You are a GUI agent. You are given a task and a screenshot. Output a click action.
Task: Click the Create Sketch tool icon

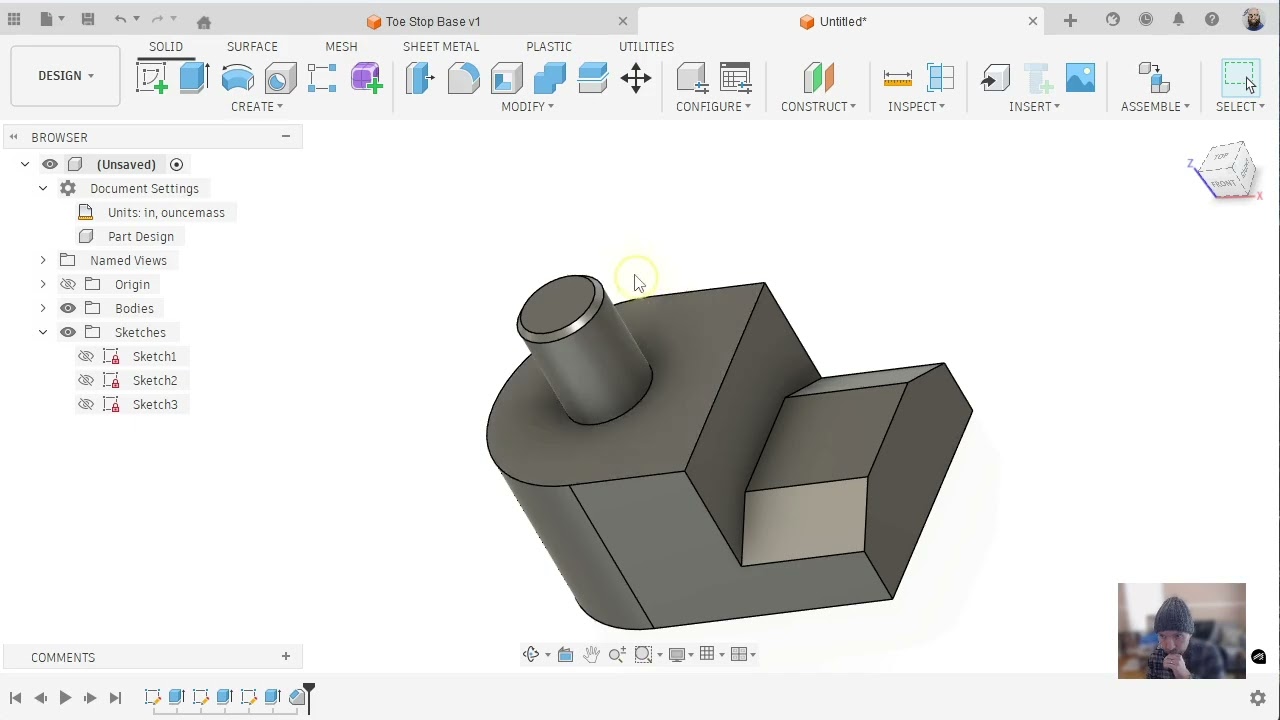[152, 78]
